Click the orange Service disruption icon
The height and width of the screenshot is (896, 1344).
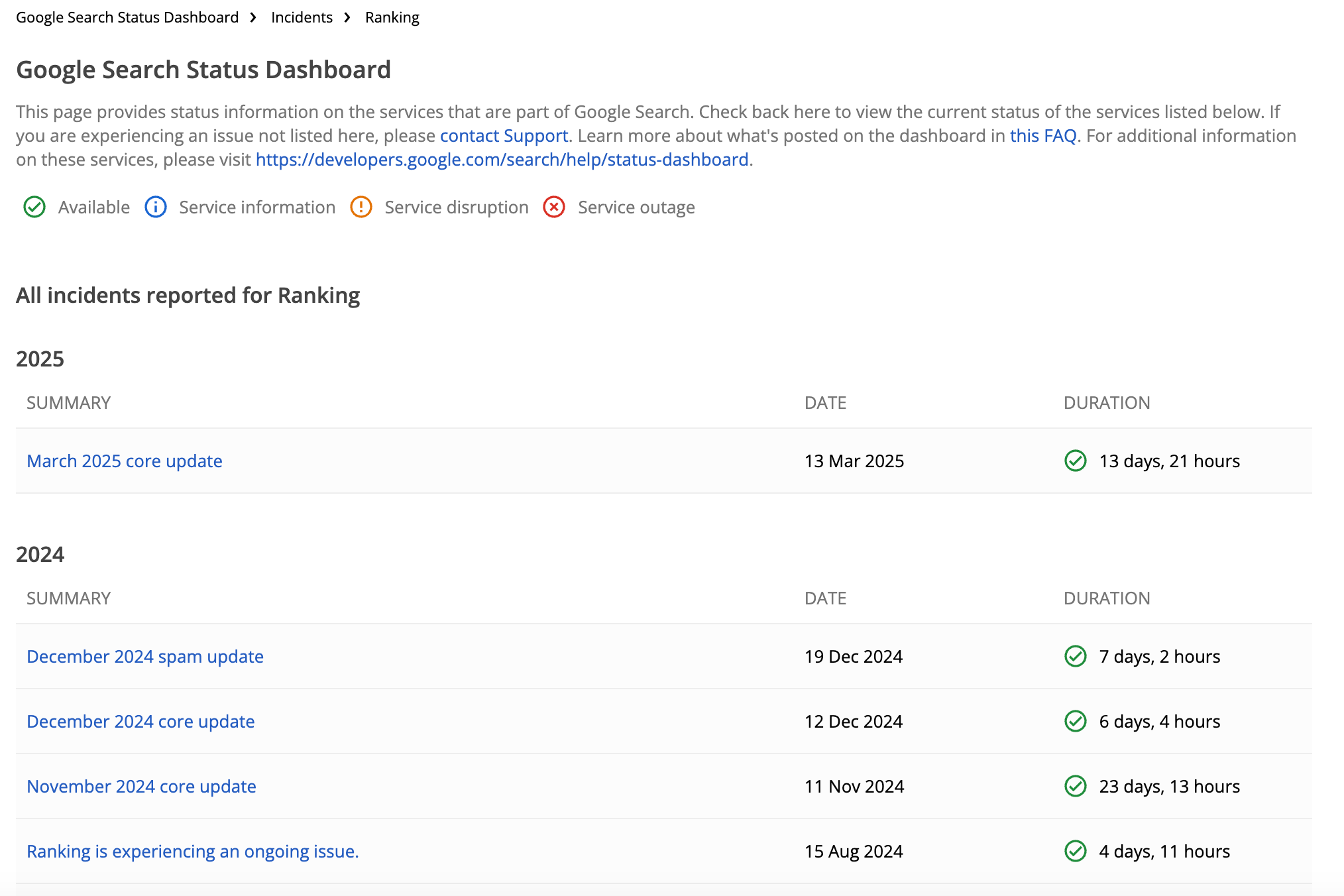coord(361,207)
